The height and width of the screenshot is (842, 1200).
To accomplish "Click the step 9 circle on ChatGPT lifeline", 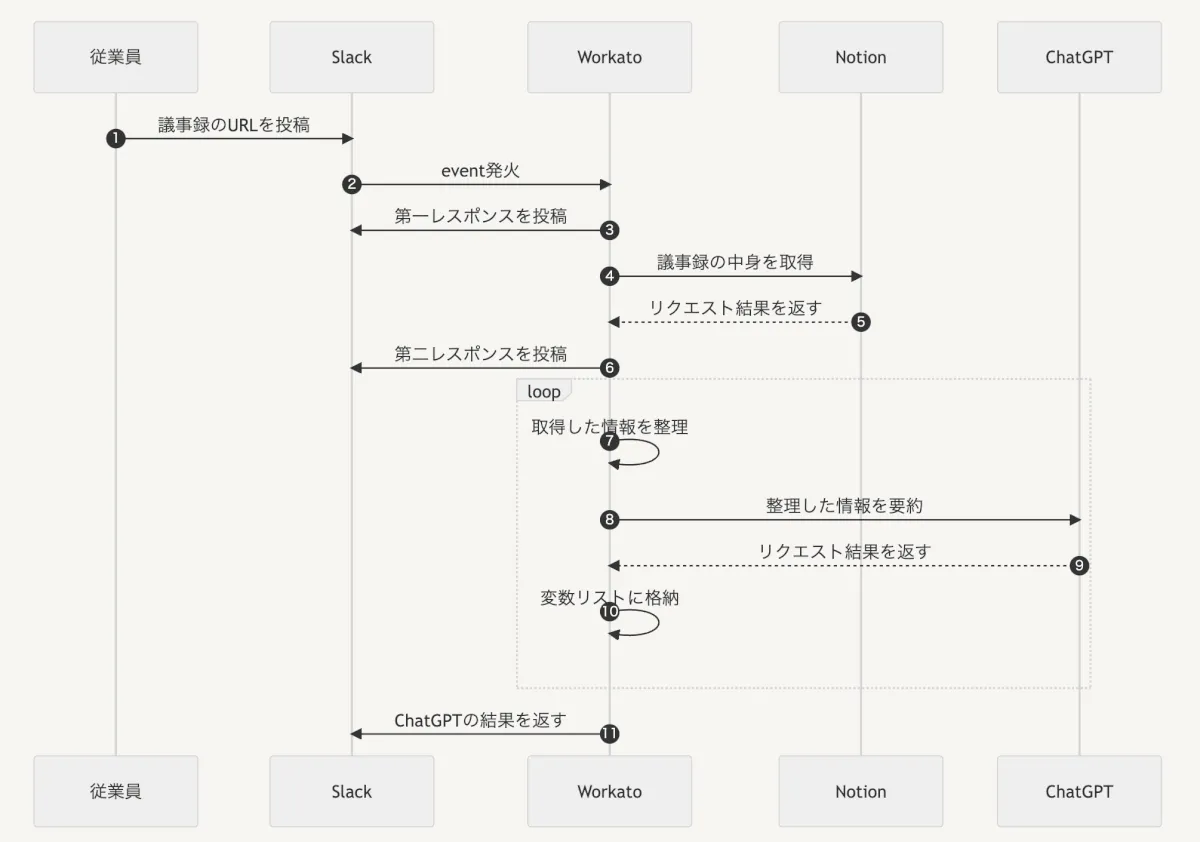I will (1079, 566).
